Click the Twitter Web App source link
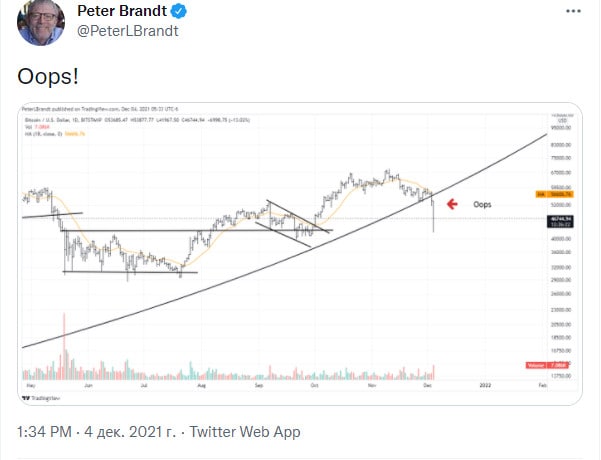This screenshot has height=460, width=601. click(243, 432)
